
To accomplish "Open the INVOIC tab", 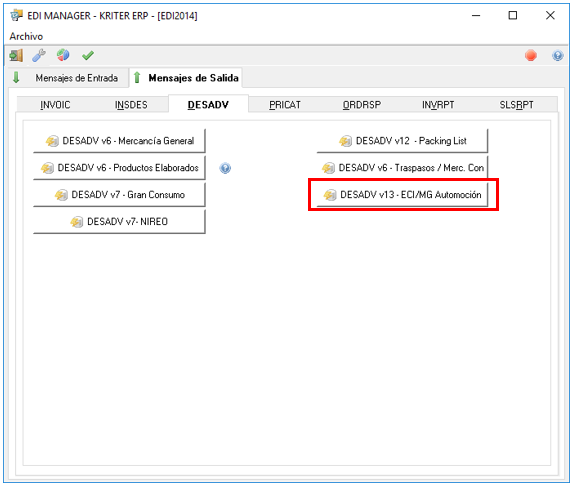I will 55,105.
